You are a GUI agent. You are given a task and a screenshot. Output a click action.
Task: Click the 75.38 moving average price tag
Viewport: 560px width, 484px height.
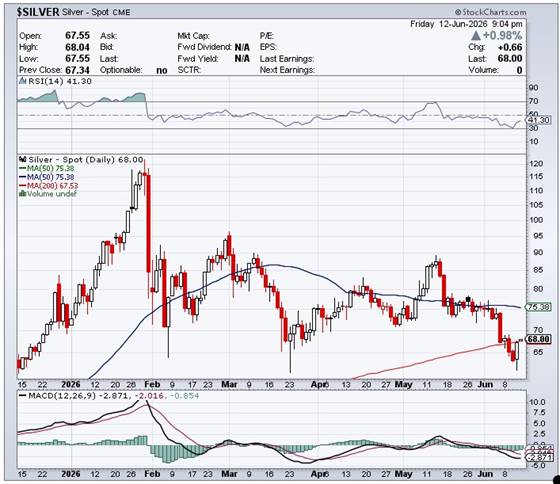click(538, 307)
